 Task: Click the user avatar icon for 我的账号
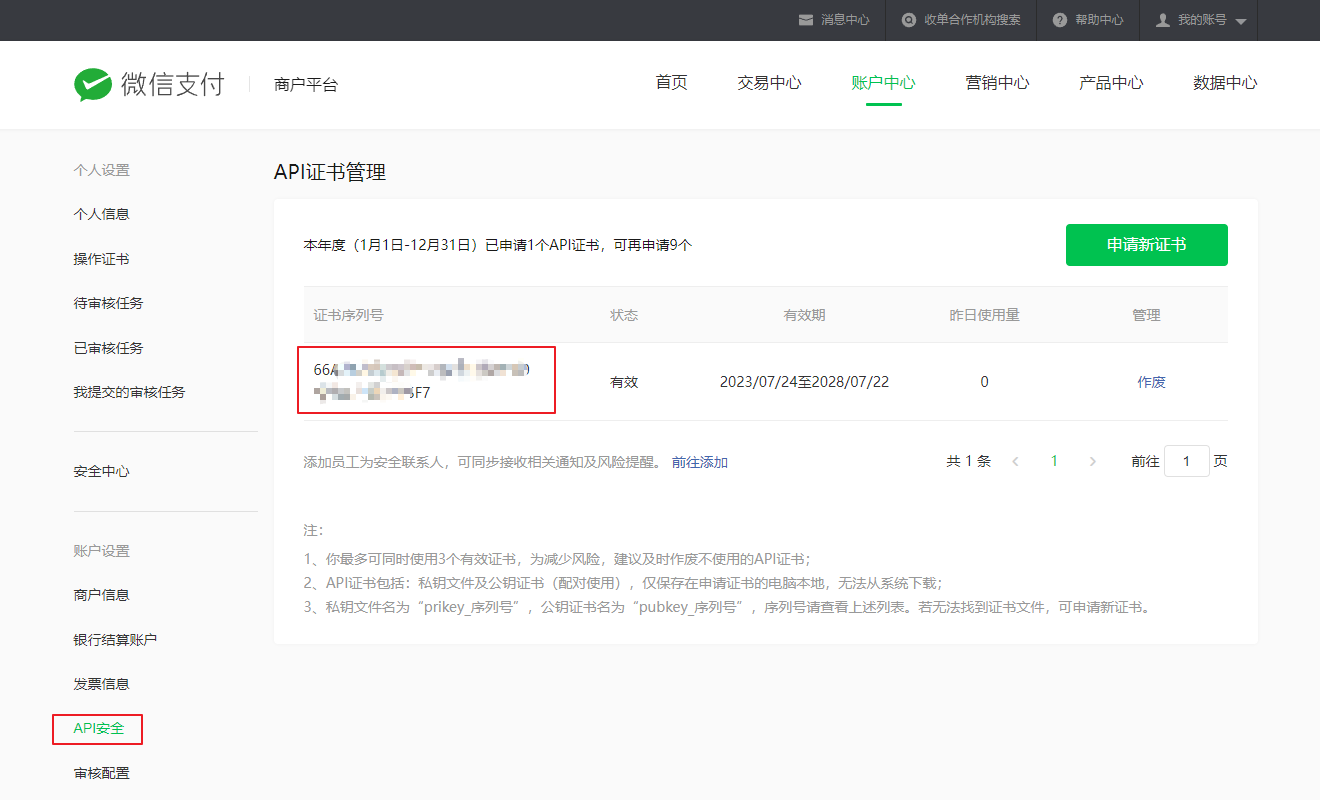1163,20
